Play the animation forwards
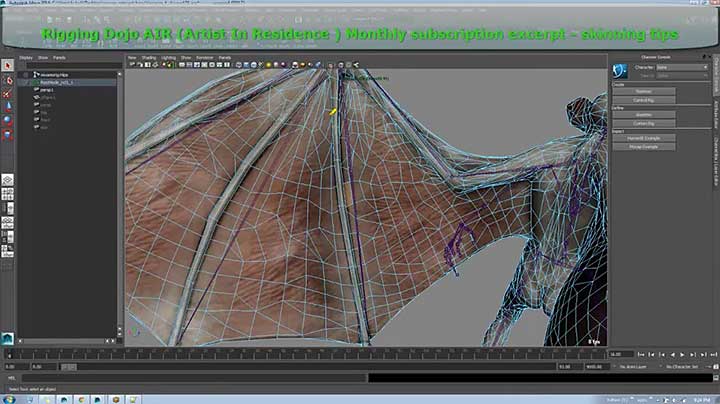720x404 pixels. point(683,354)
